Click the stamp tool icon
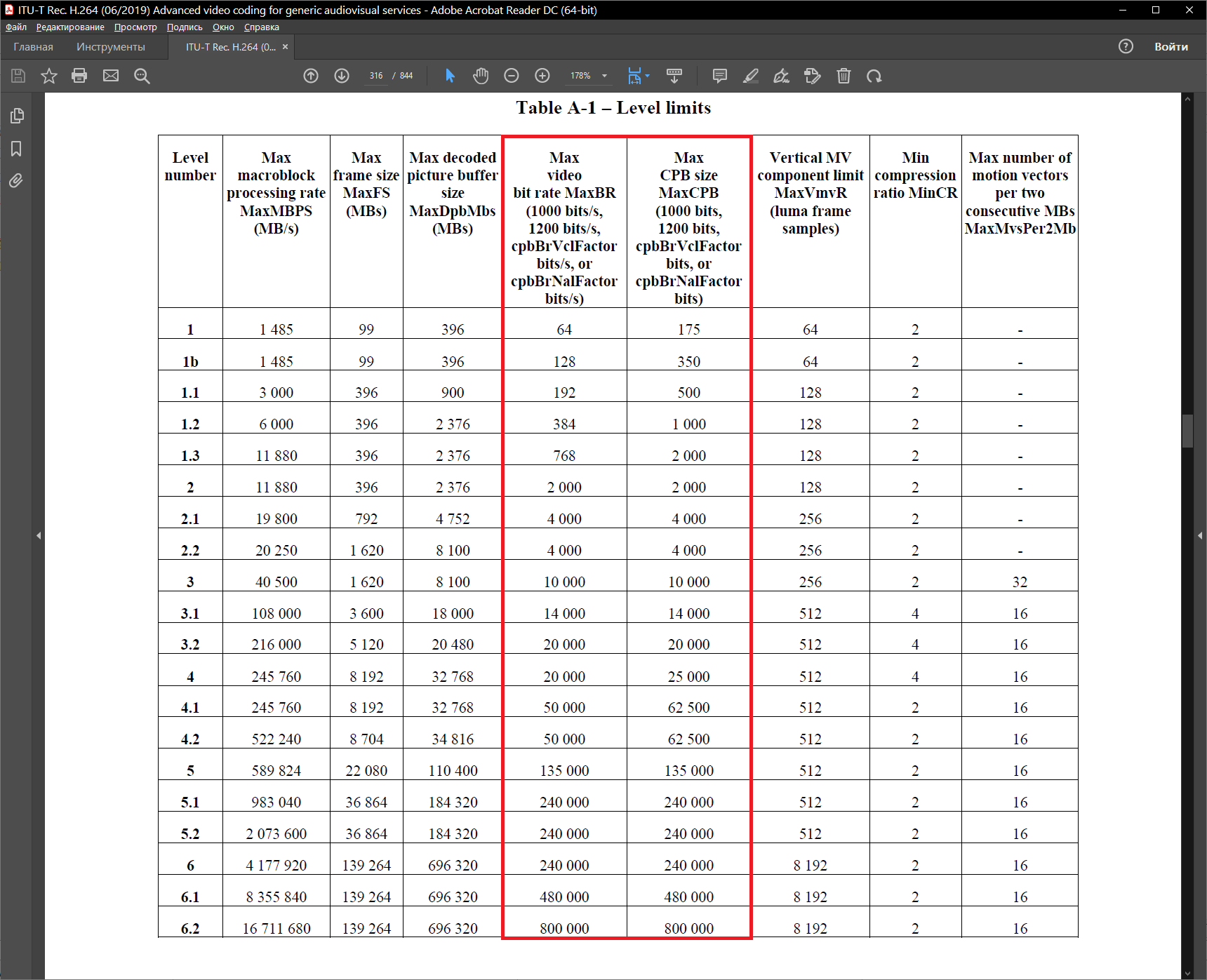This screenshot has height=980, width=1207. click(813, 76)
